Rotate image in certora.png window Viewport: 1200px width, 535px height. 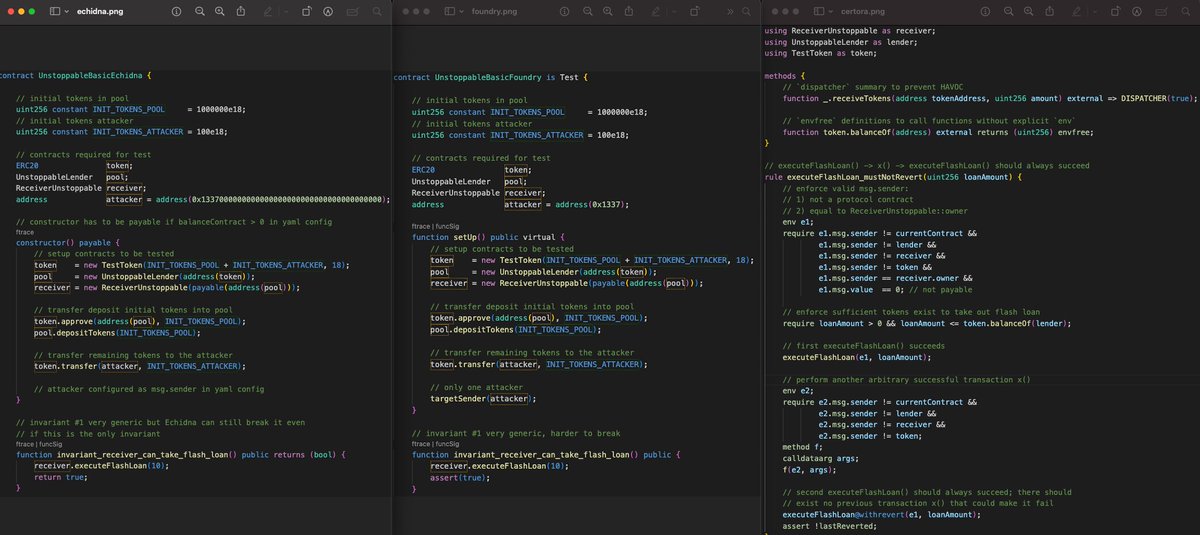pyautogui.click(x=1115, y=12)
